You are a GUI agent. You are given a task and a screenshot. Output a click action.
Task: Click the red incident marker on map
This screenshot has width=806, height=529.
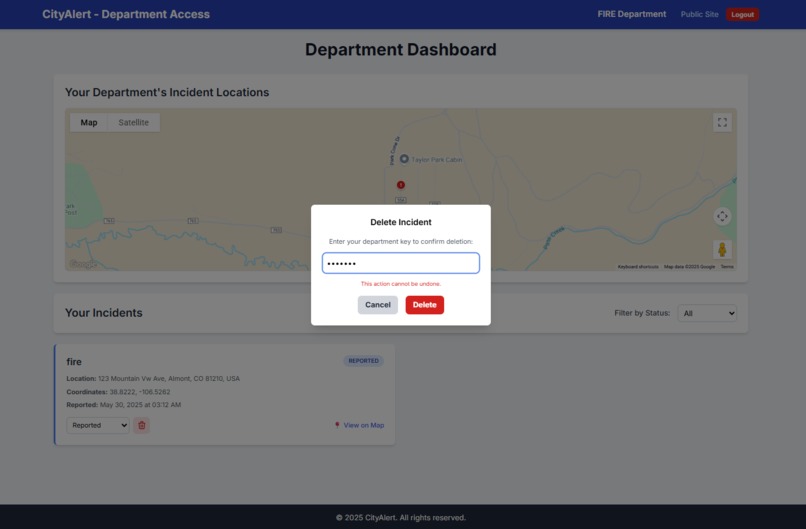point(400,185)
